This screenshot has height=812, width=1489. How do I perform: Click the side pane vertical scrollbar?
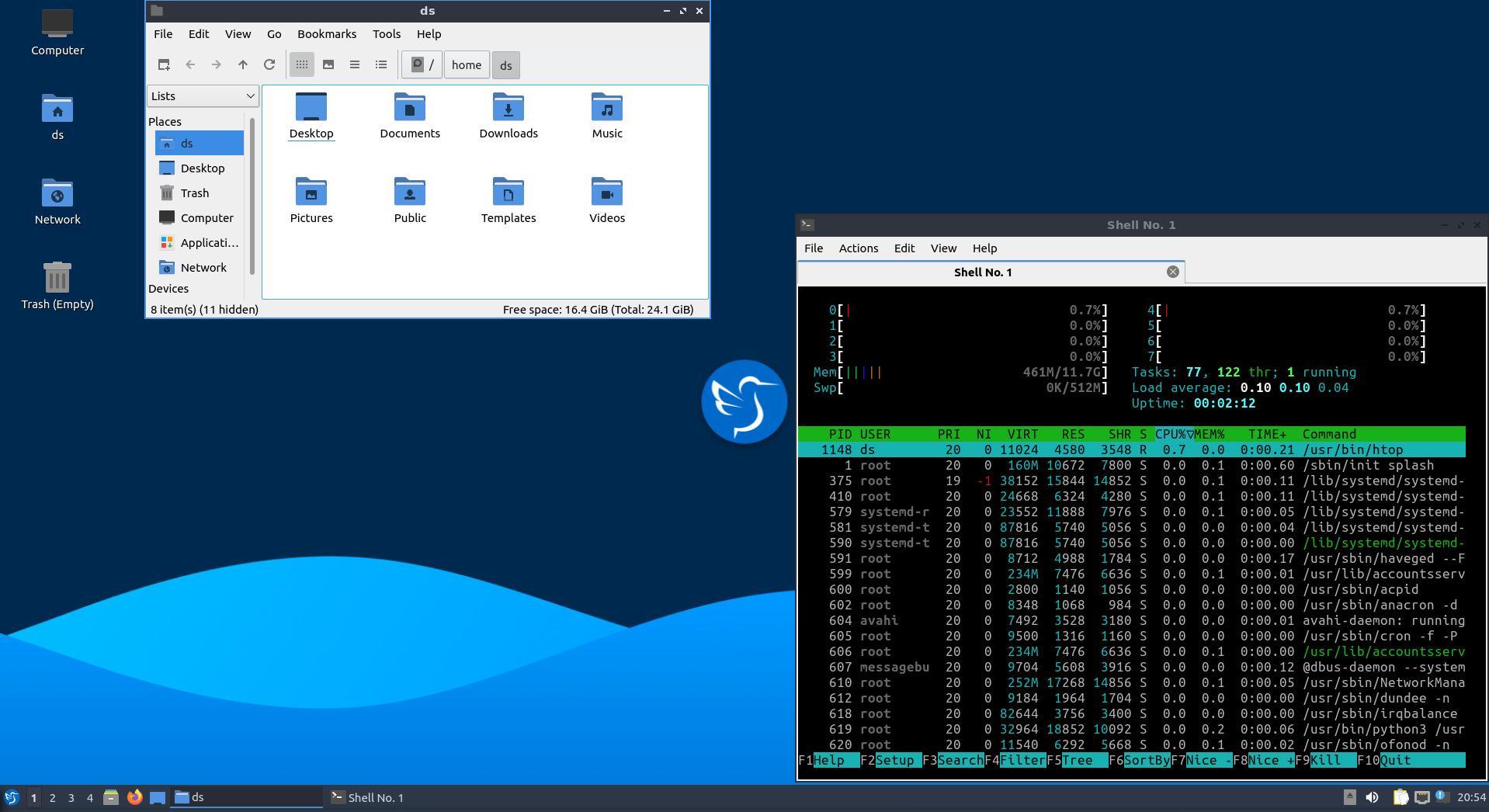pos(252,196)
